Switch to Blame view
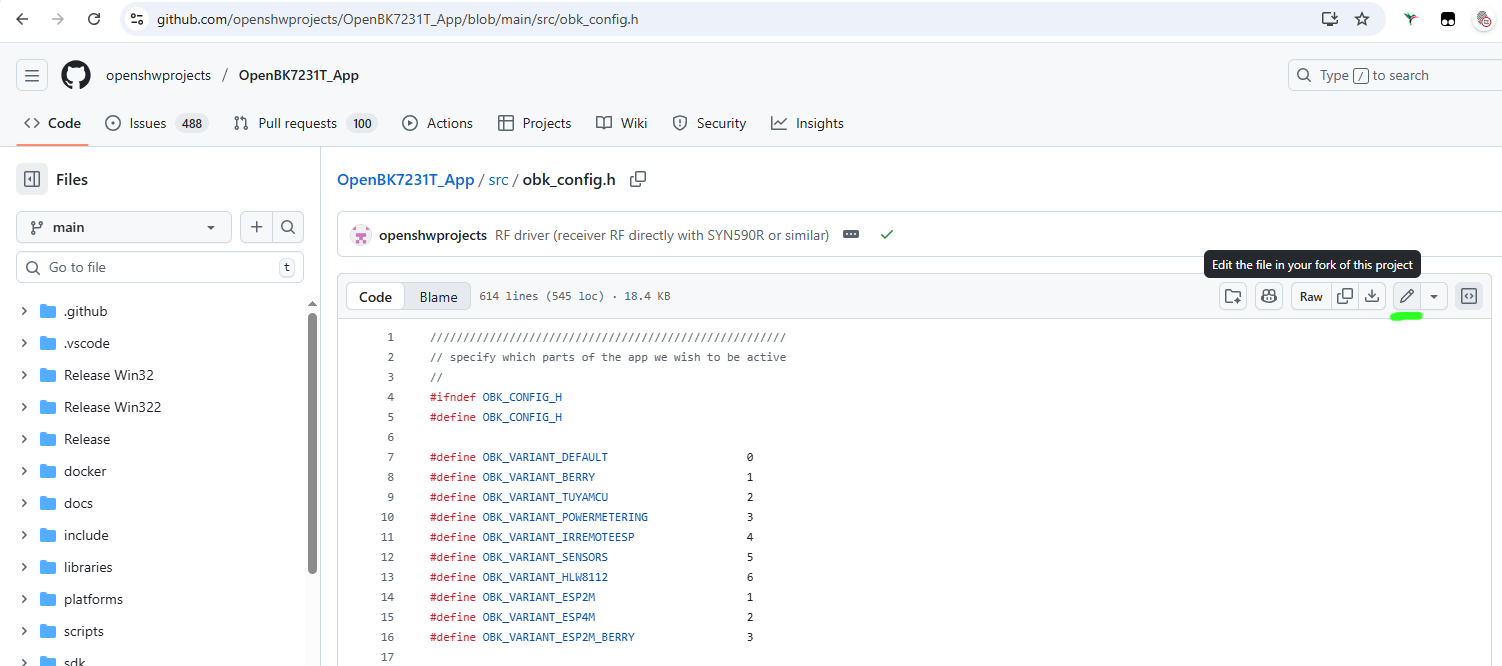The width and height of the screenshot is (1502, 666). tap(438, 297)
